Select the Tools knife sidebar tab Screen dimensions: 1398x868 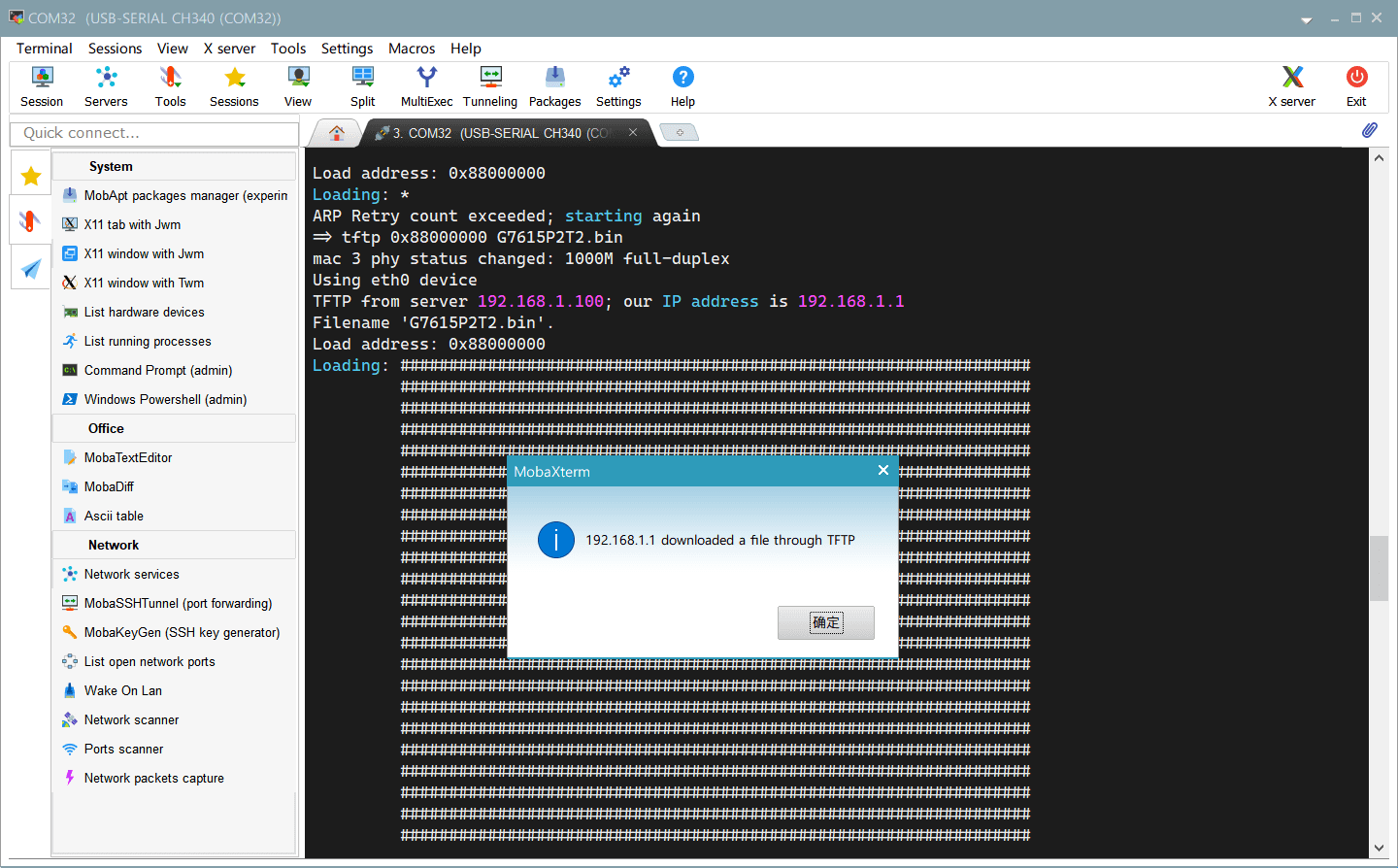click(x=31, y=220)
